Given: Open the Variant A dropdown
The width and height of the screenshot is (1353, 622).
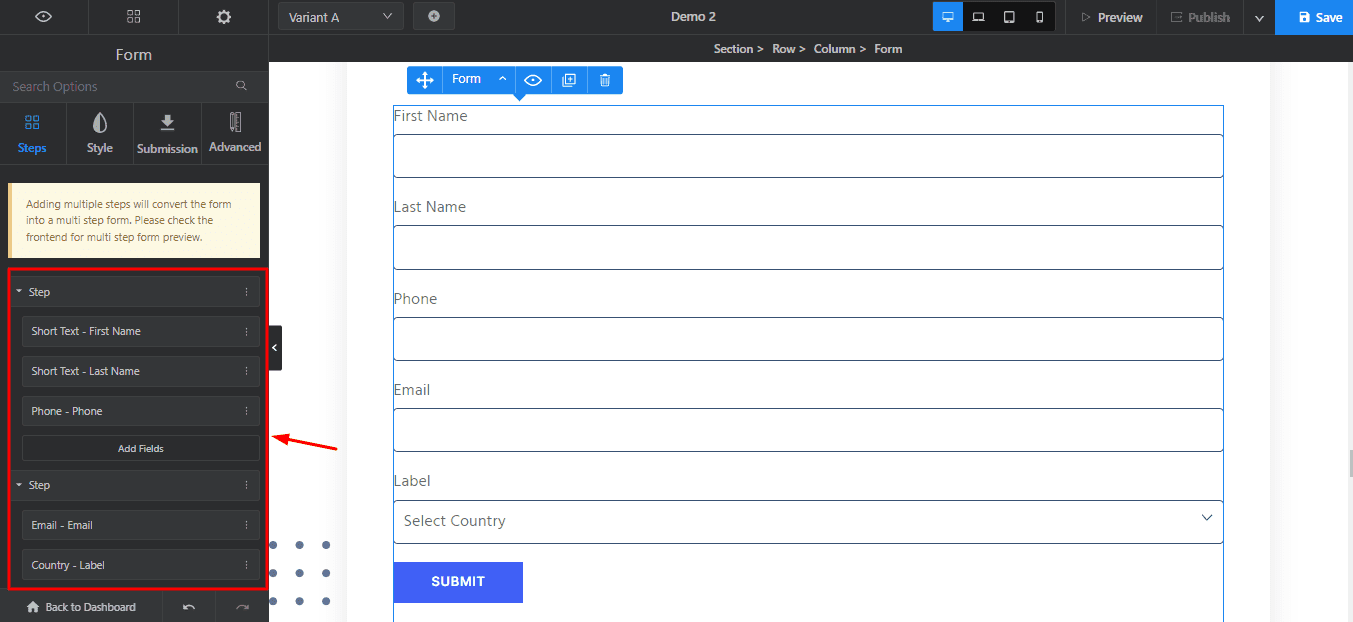Looking at the screenshot, I should (340, 17).
